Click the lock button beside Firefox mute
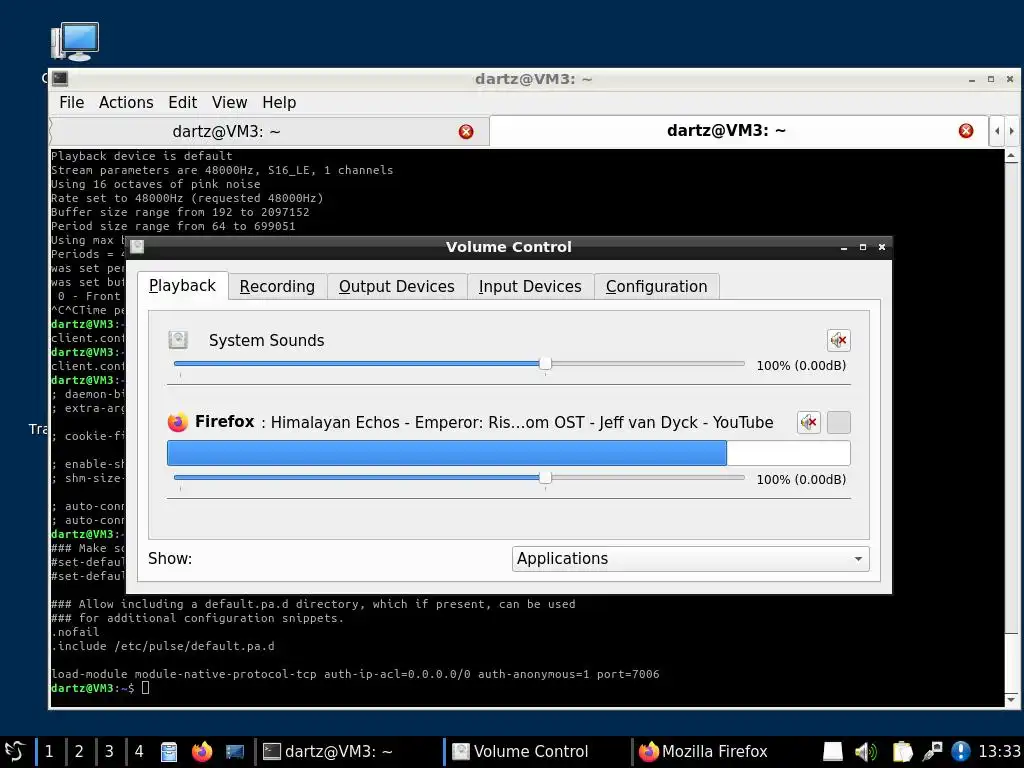Image resolution: width=1024 pixels, height=768 pixels. [x=839, y=423]
